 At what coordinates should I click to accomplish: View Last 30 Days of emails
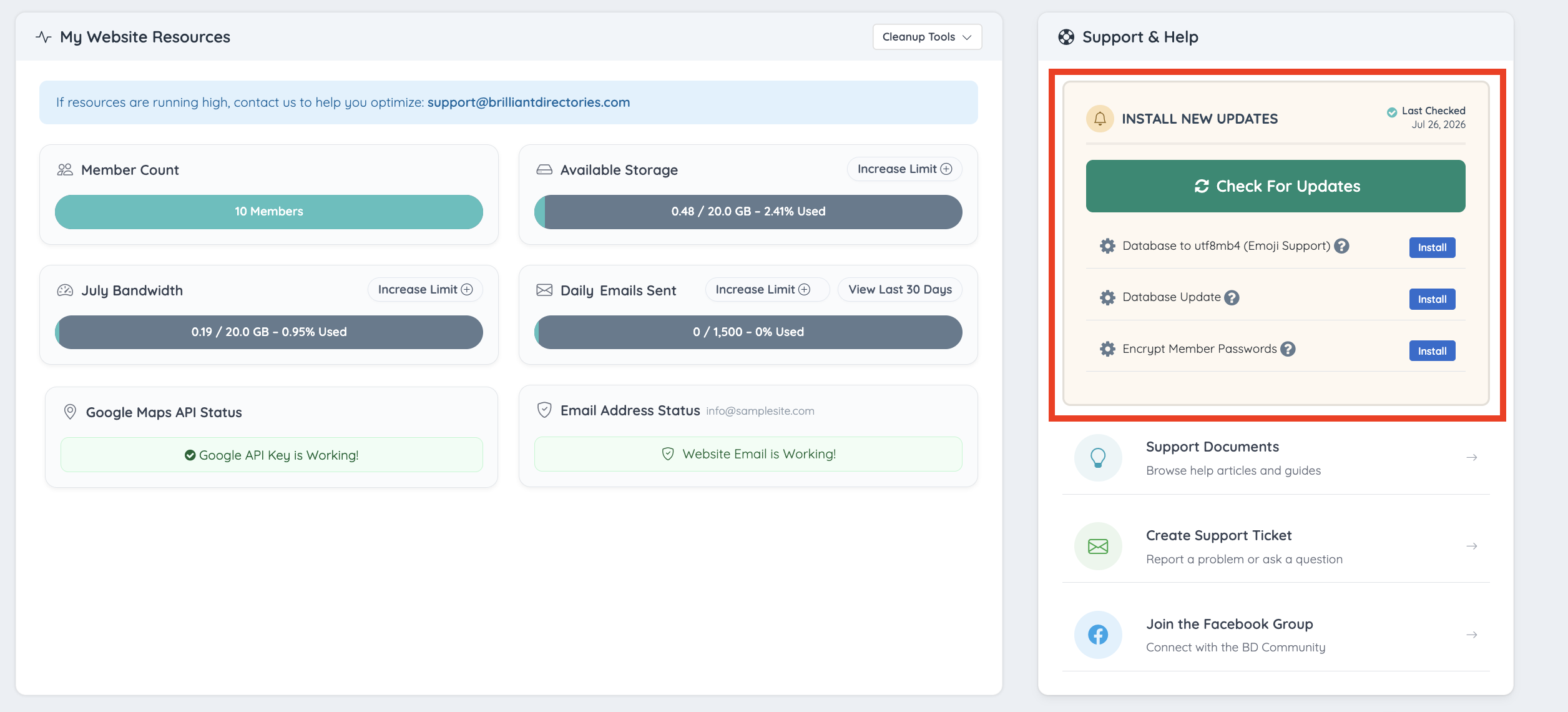pyautogui.click(x=900, y=290)
